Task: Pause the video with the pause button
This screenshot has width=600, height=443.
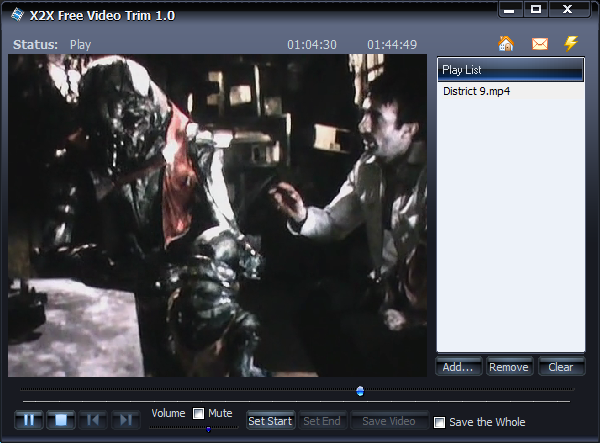Action: [29, 420]
